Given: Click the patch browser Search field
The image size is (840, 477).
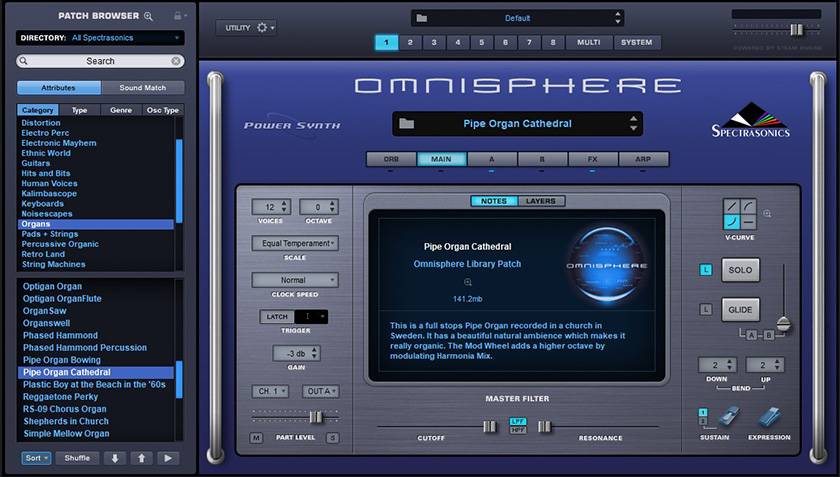Looking at the screenshot, I should click(x=100, y=61).
